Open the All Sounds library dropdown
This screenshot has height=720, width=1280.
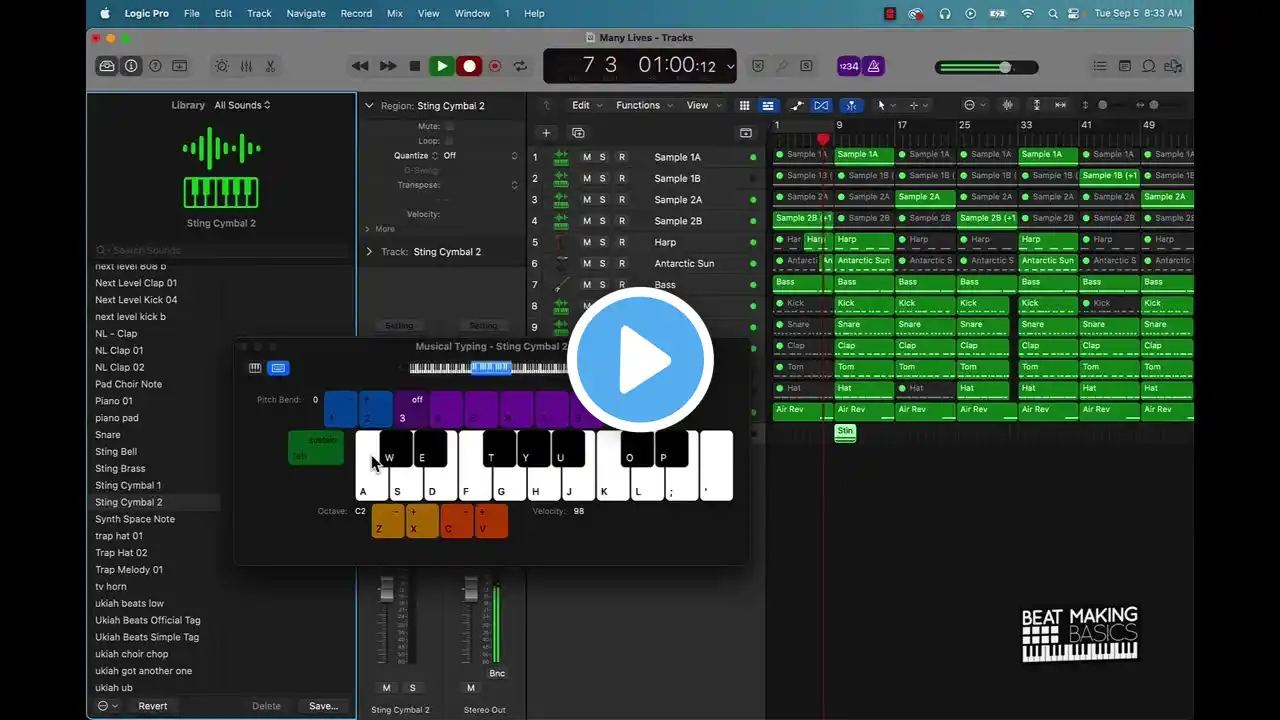tap(242, 105)
